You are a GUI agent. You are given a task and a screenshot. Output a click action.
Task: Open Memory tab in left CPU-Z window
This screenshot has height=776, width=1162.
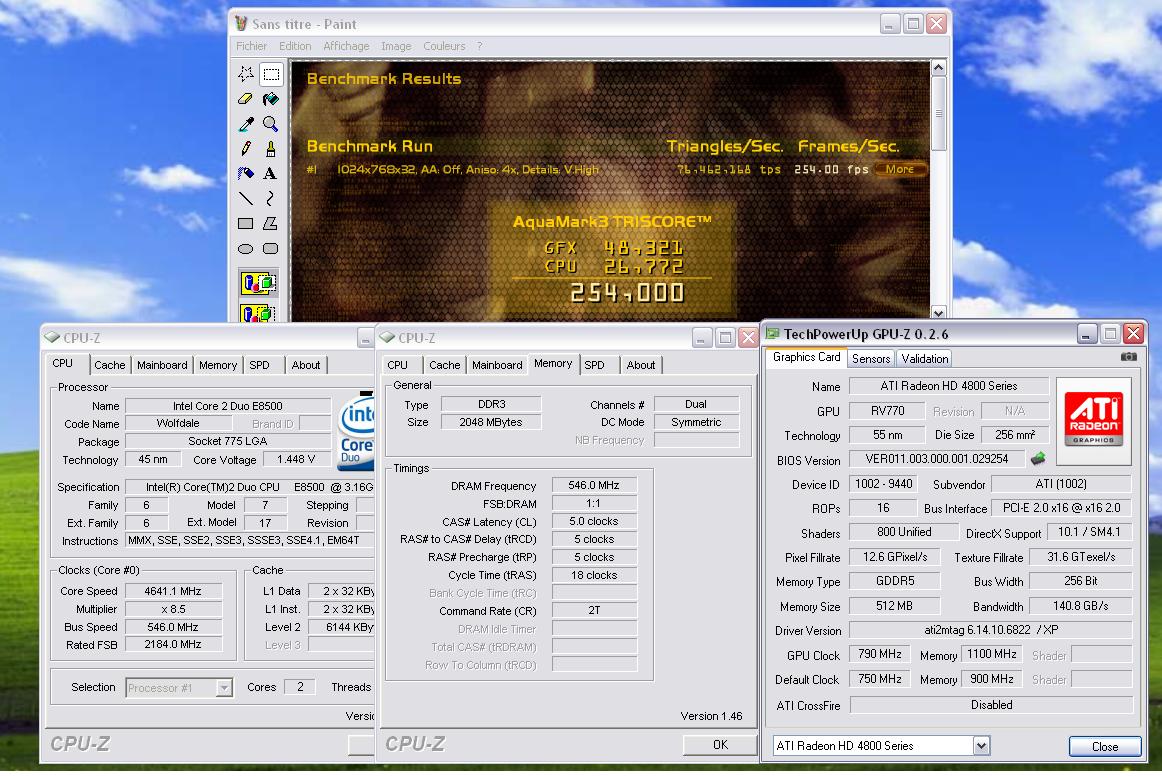tap(218, 365)
